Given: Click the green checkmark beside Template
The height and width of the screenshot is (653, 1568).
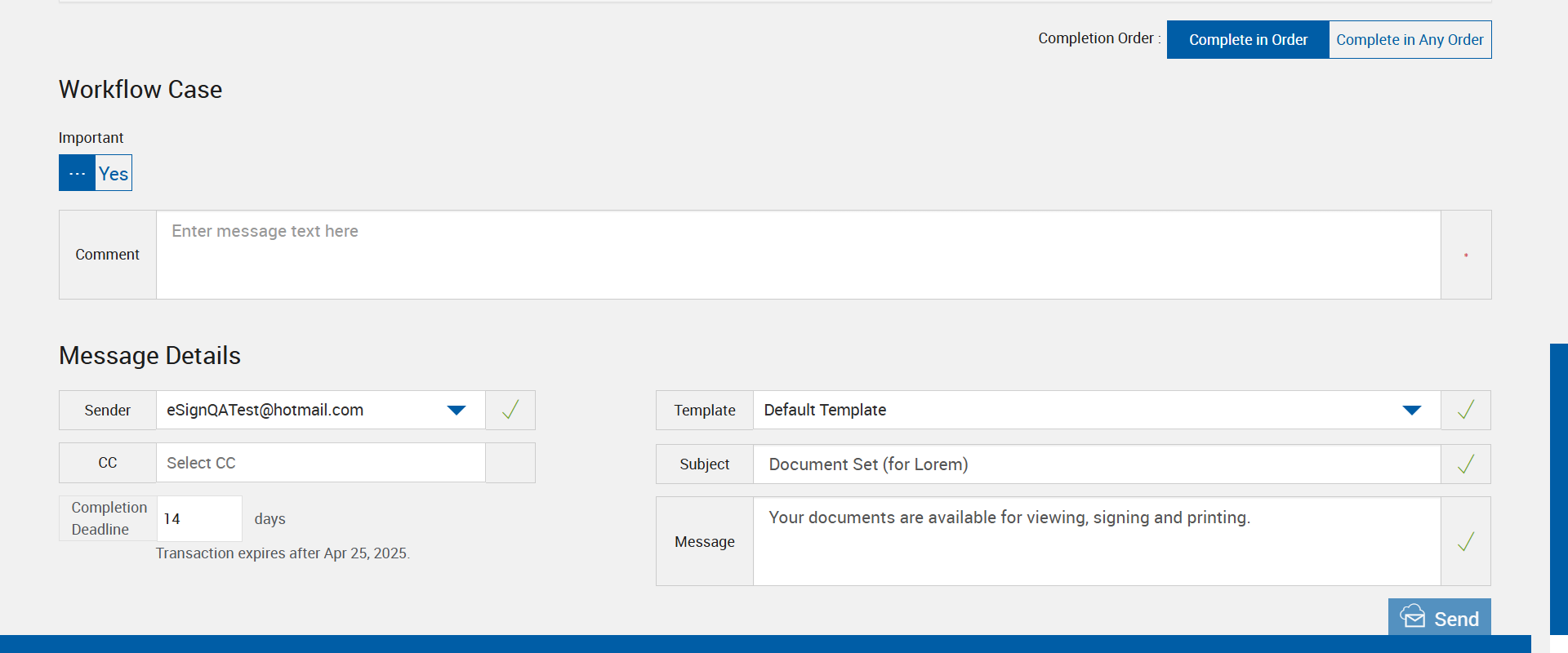Looking at the screenshot, I should click(1466, 410).
